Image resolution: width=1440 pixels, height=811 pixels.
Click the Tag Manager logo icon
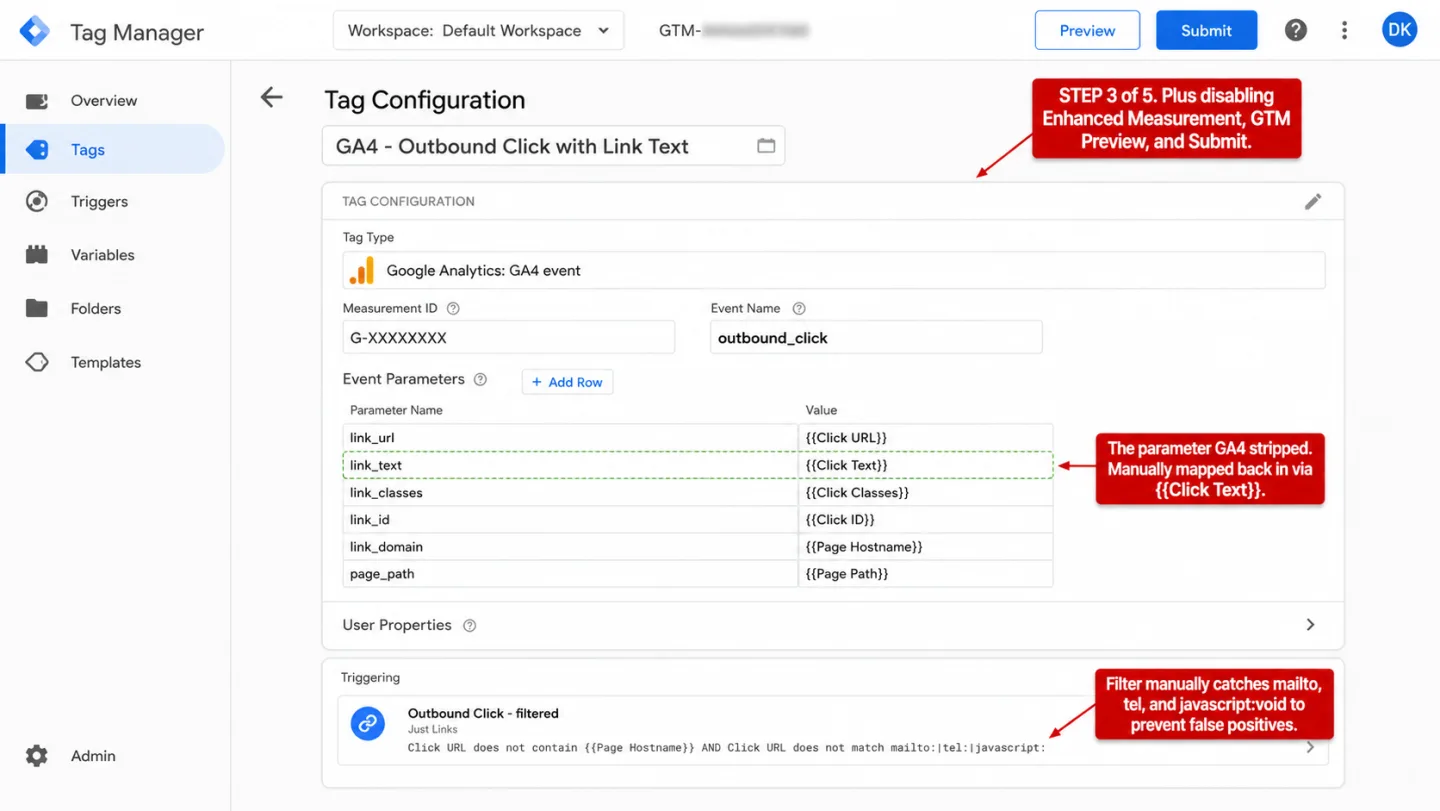click(35, 31)
